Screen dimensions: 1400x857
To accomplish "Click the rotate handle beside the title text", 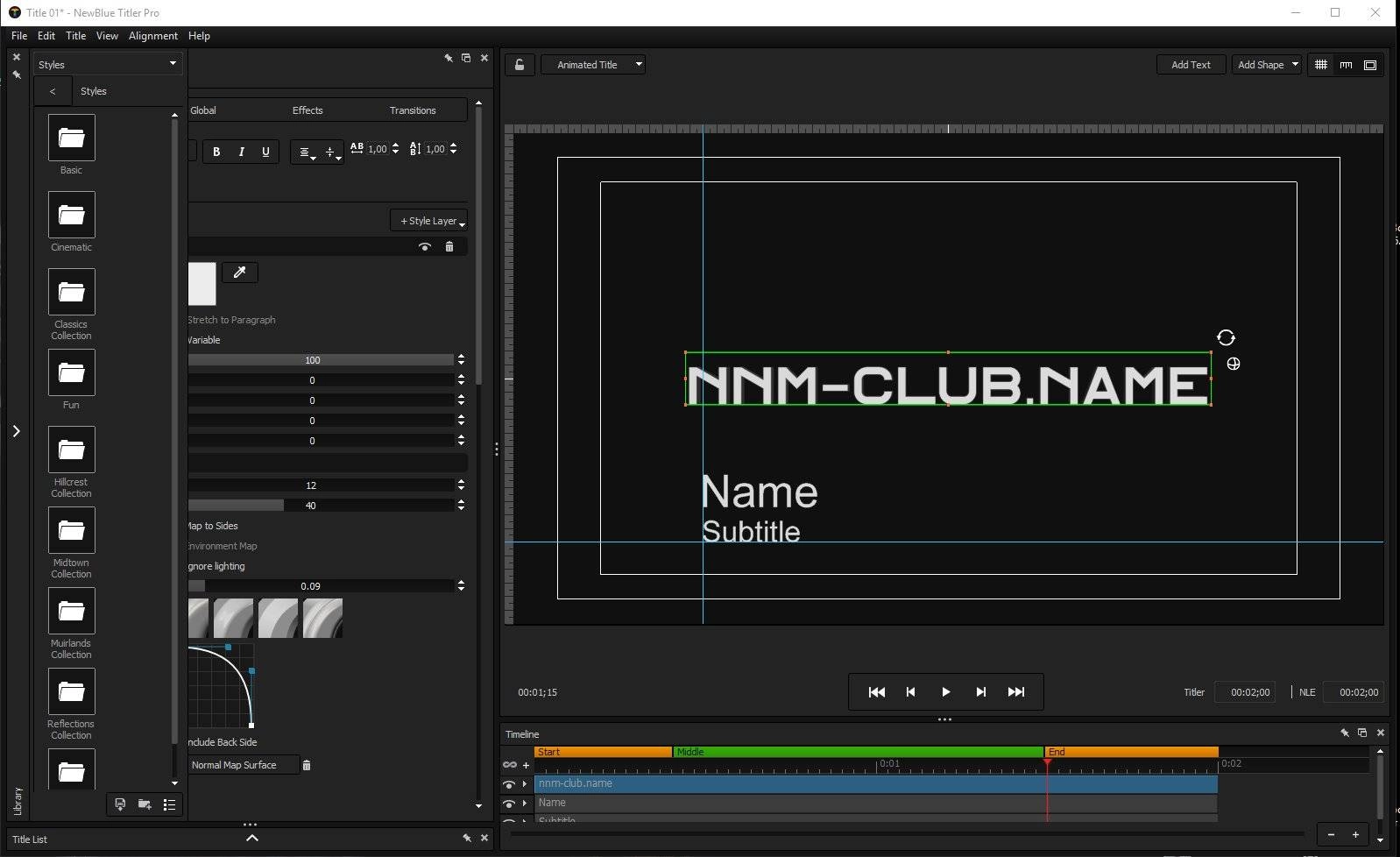I will pos(1226,337).
